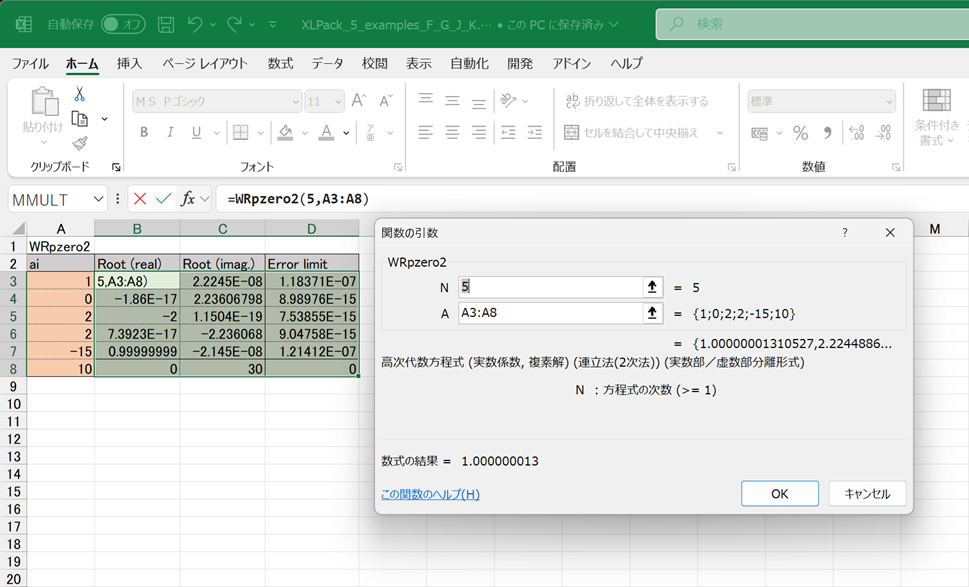Click the Increase Font Size icon
Screen dimensions: 969x587
pyautogui.click(x=359, y=101)
